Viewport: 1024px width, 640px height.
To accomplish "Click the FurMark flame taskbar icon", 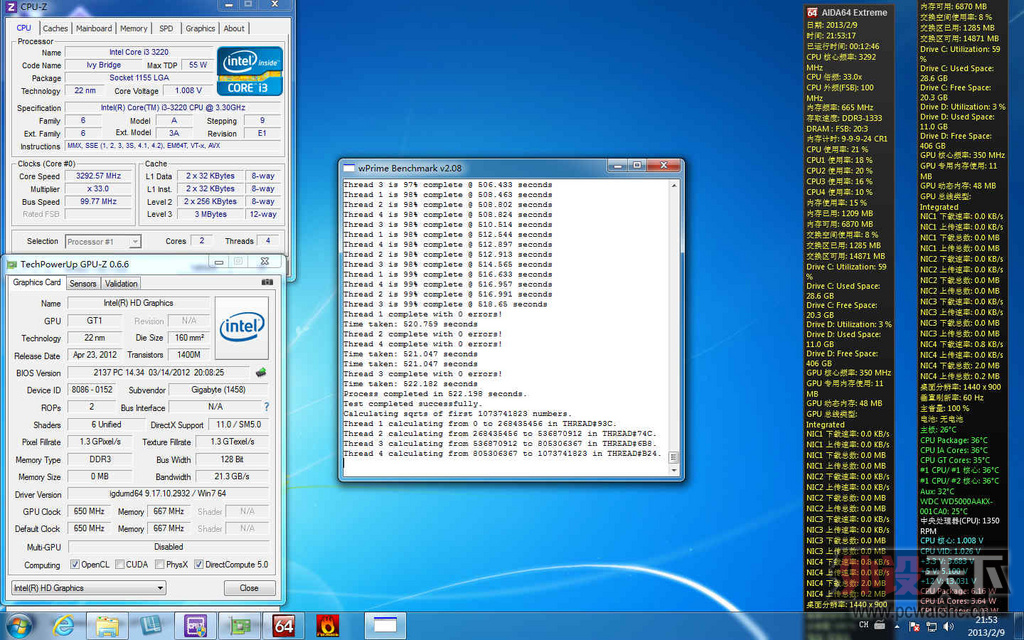I will click(327, 626).
